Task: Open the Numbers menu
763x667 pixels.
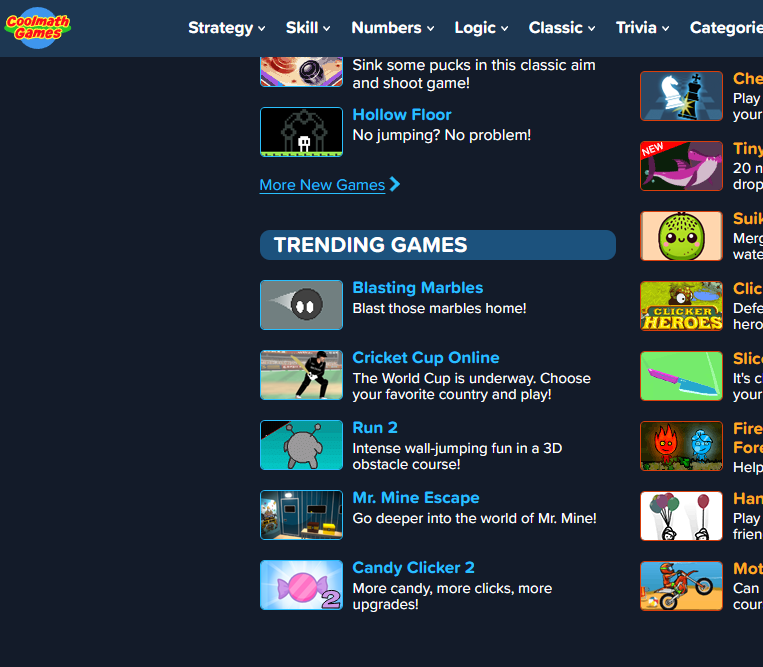Action: (393, 28)
